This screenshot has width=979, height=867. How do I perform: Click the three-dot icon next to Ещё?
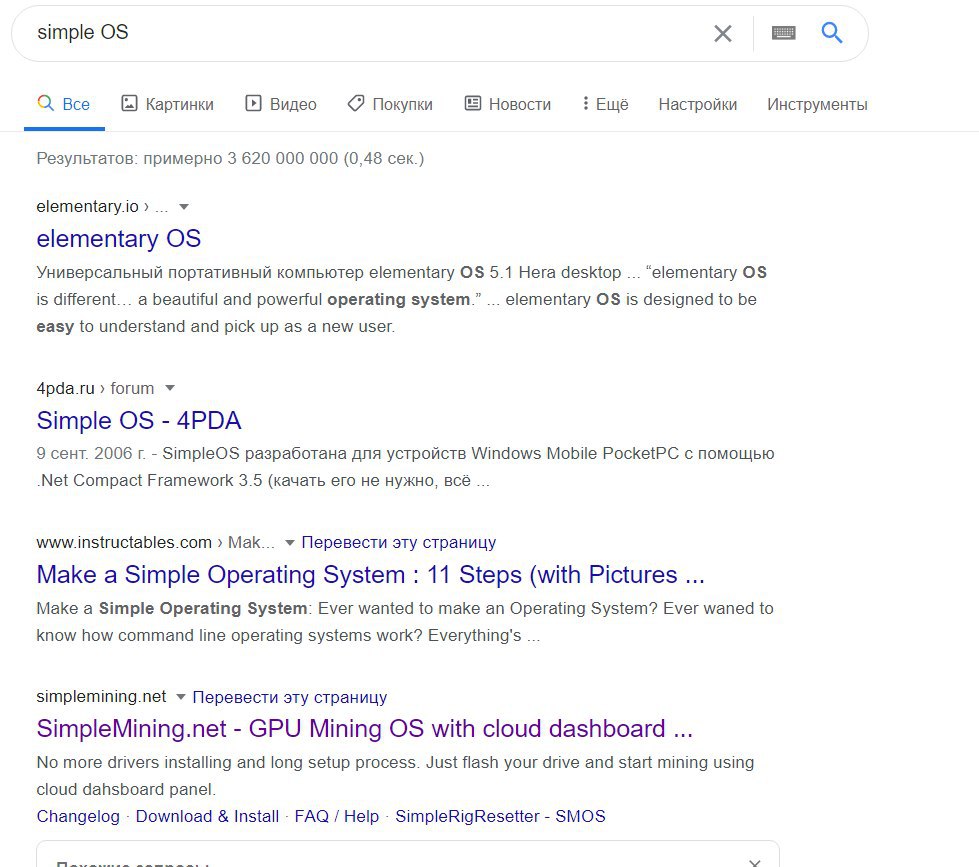coord(585,103)
